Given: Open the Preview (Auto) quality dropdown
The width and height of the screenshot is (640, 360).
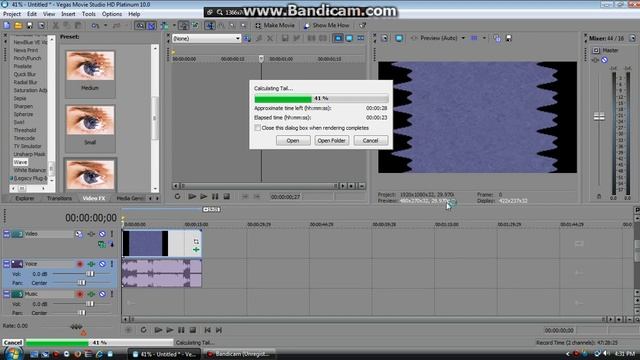Looking at the screenshot, I should 463,38.
